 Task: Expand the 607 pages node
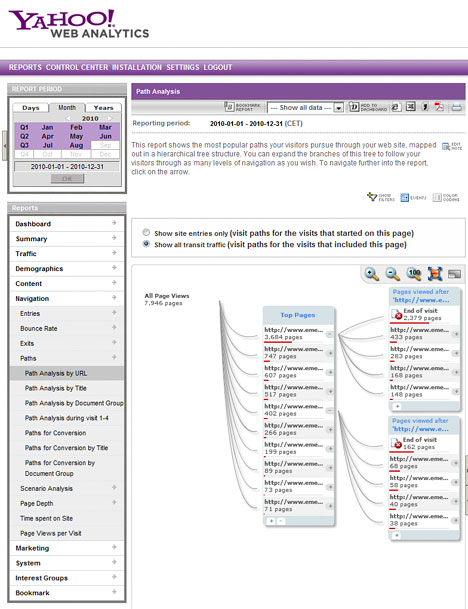[x=330, y=372]
